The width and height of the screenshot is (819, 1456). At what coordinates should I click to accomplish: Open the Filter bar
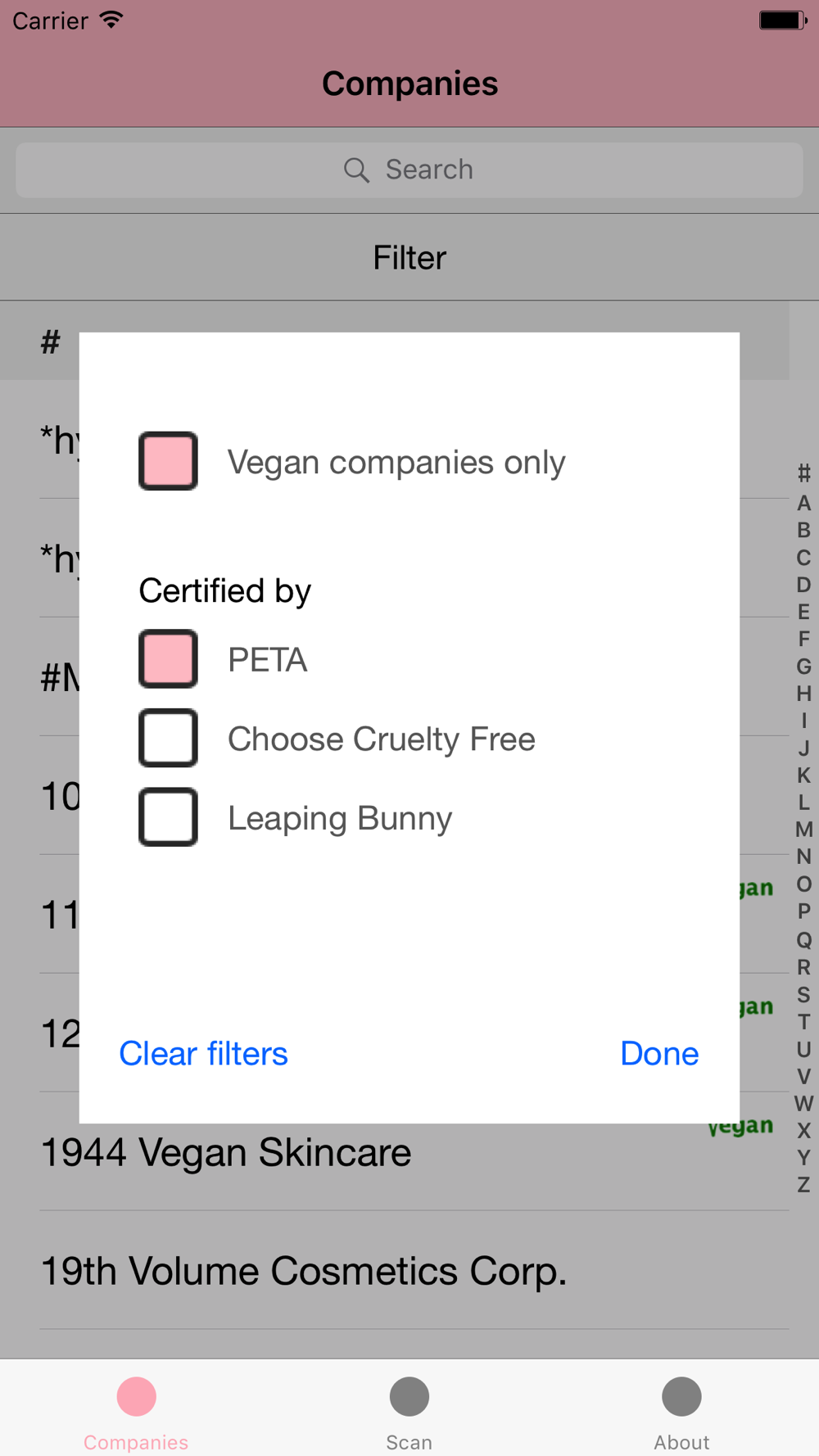point(409,258)
